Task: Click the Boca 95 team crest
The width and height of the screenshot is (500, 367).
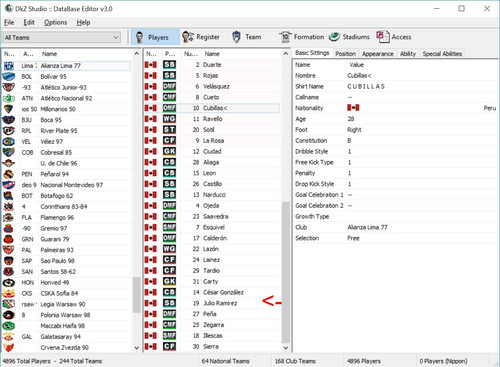Action: tap(9, 120)
